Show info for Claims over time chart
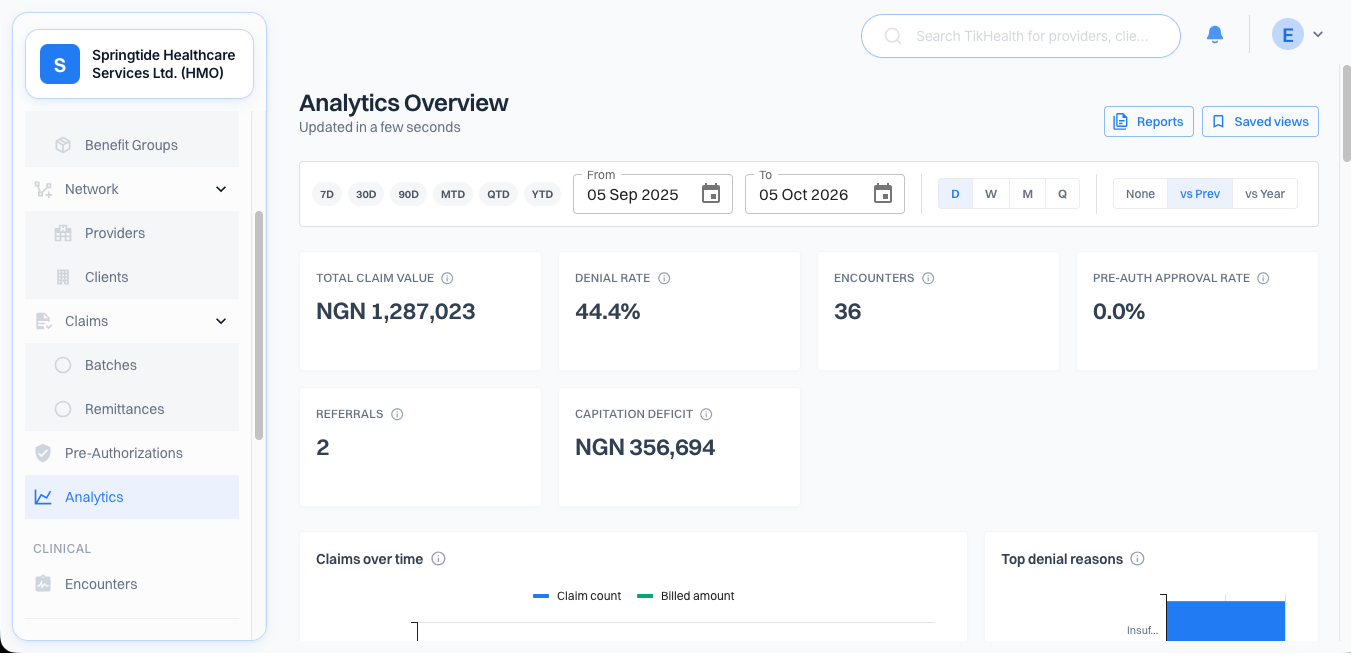The image size is (1351, 664). coord(438,559)
